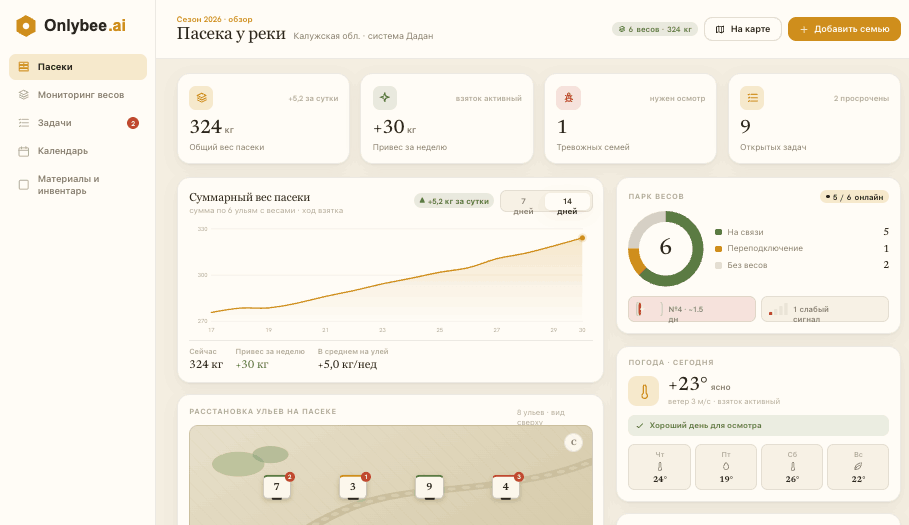Click the №4 low battery alert chip
Image resolution: width=909 pixels, height=525 pixels.
pyautogui.click(x=692, y=309)
